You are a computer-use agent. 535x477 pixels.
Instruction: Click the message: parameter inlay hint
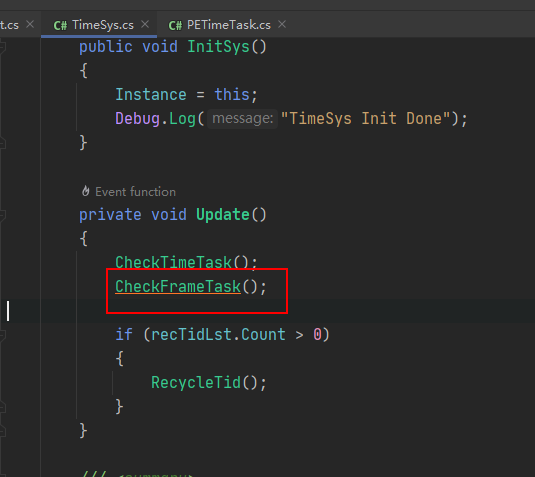click(242, 119)
